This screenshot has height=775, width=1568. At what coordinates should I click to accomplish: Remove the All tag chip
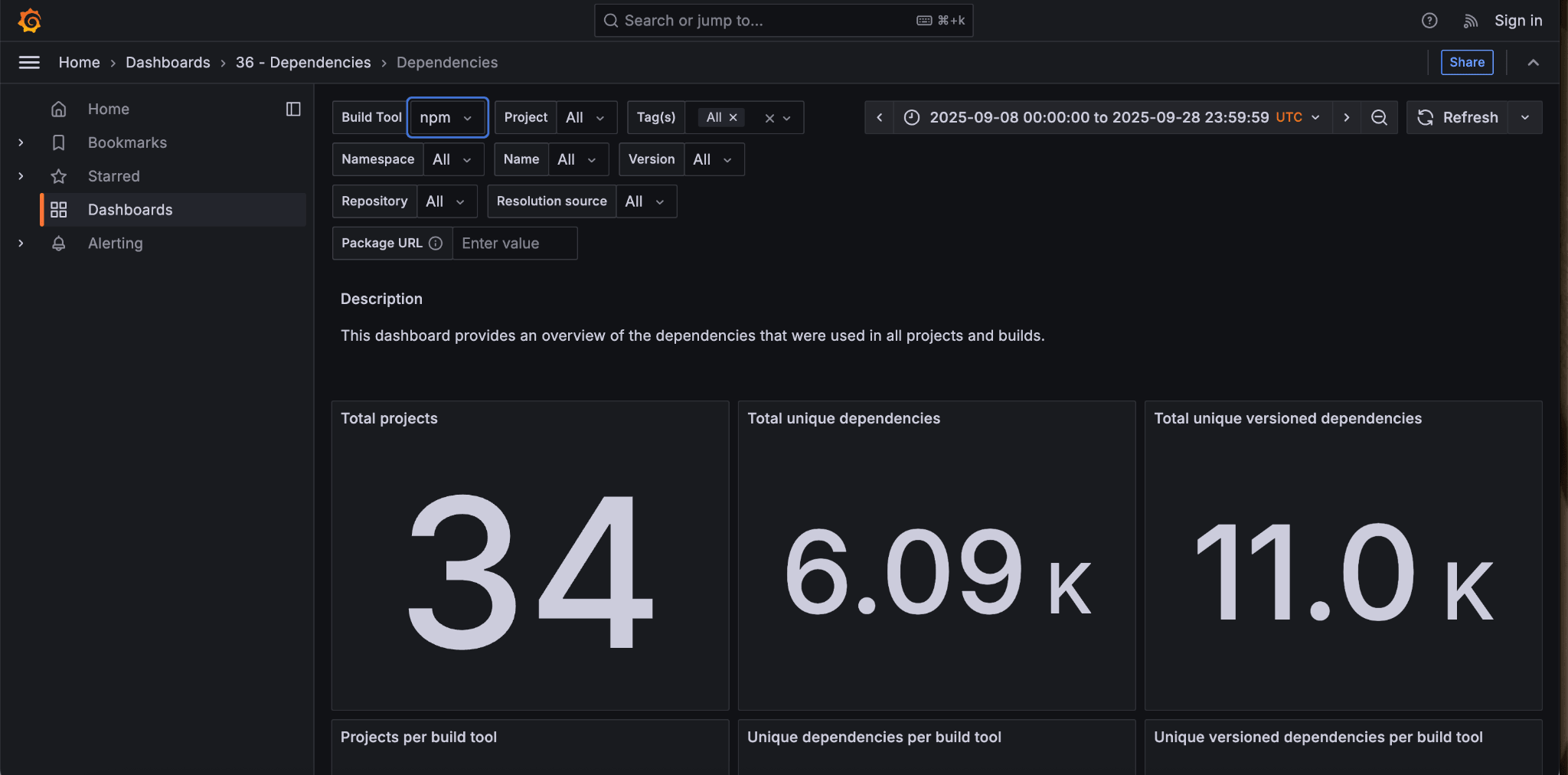tap(733, 117)
